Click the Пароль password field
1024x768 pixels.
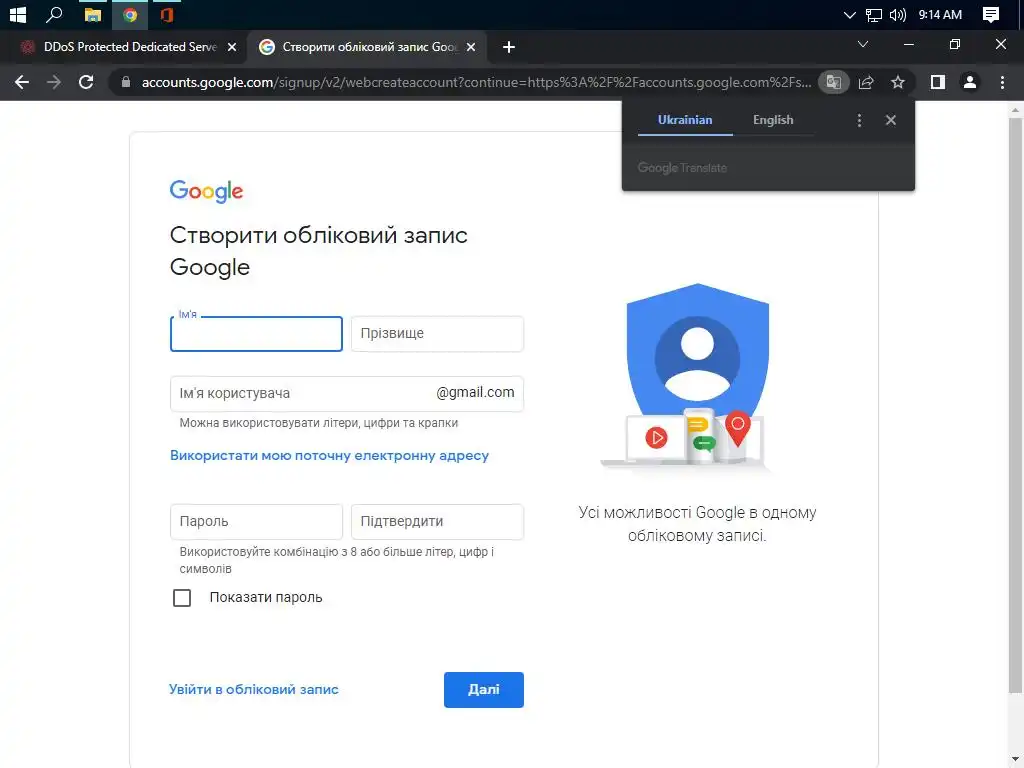pyautogui.click(x=256, y=522)
